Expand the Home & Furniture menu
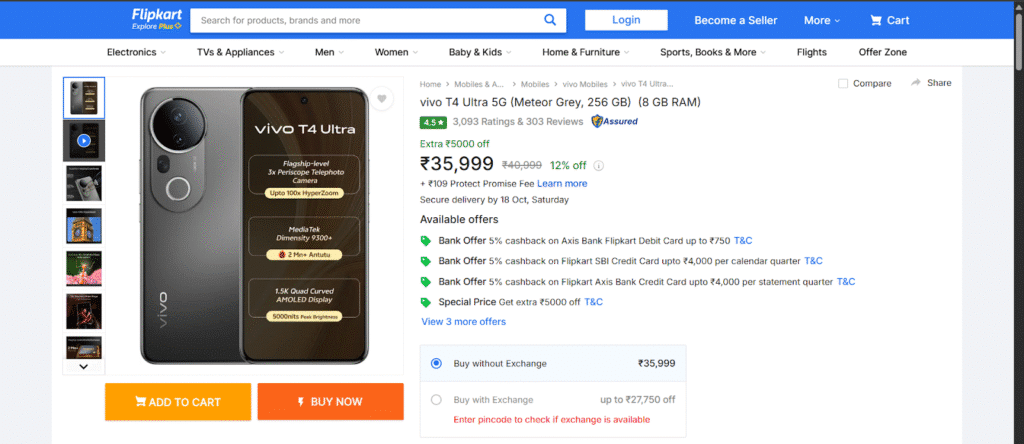 tap(586, 52)
